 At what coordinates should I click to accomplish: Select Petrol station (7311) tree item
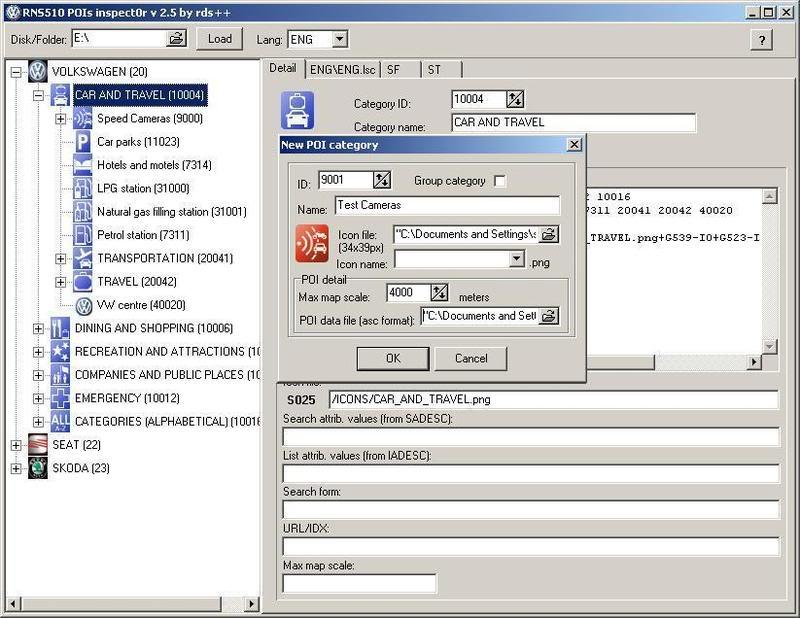pos(143,235)
